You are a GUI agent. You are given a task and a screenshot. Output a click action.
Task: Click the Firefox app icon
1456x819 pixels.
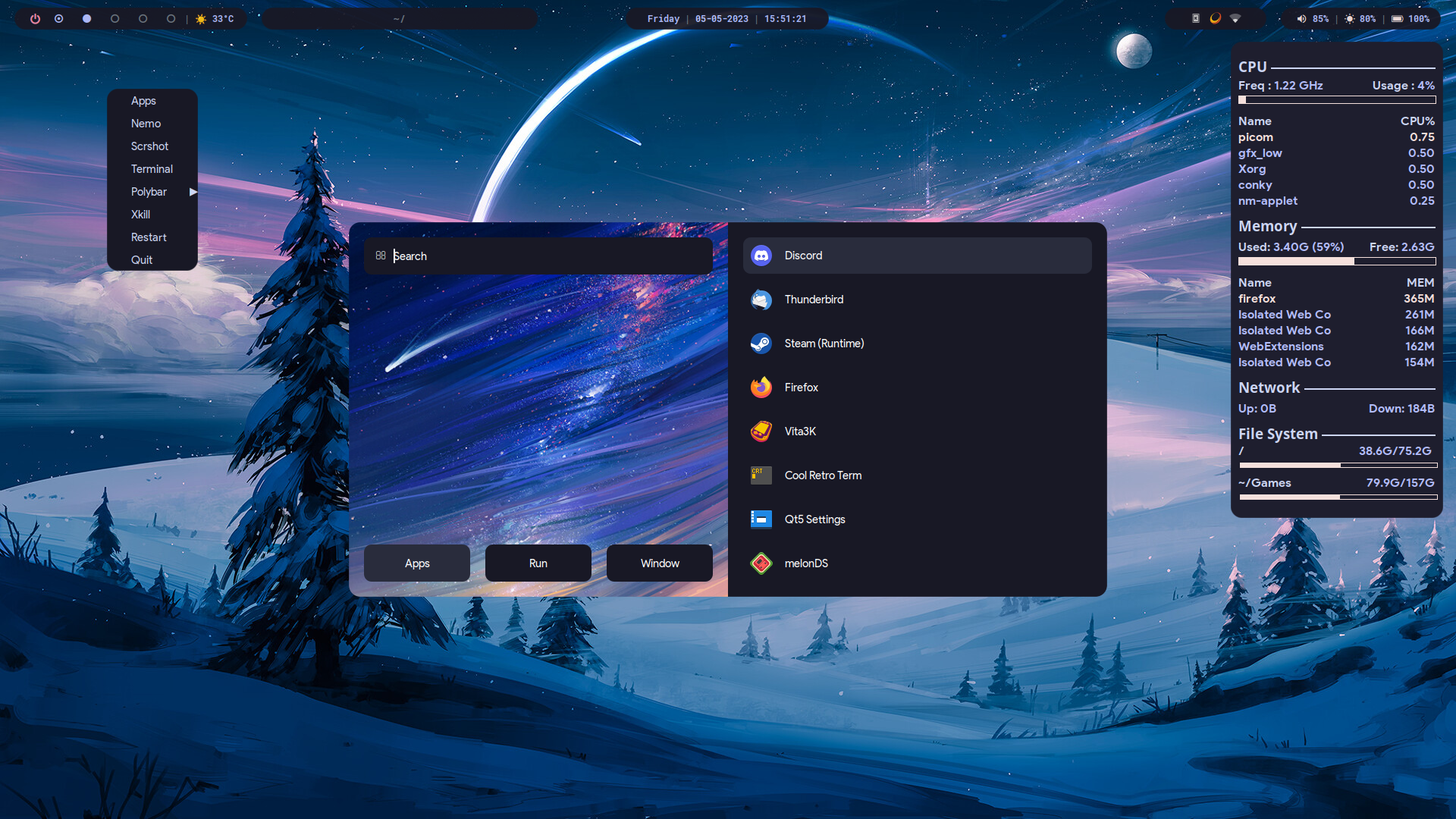[761, 388]
